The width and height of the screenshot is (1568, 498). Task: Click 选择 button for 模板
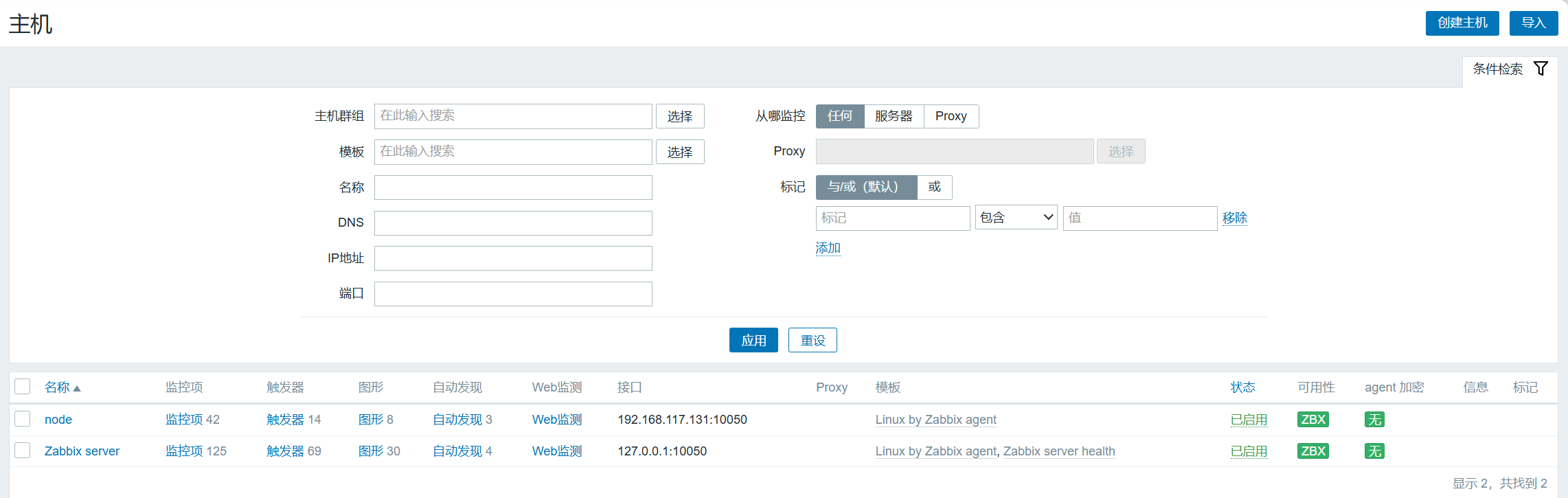[x=680, y=152]
